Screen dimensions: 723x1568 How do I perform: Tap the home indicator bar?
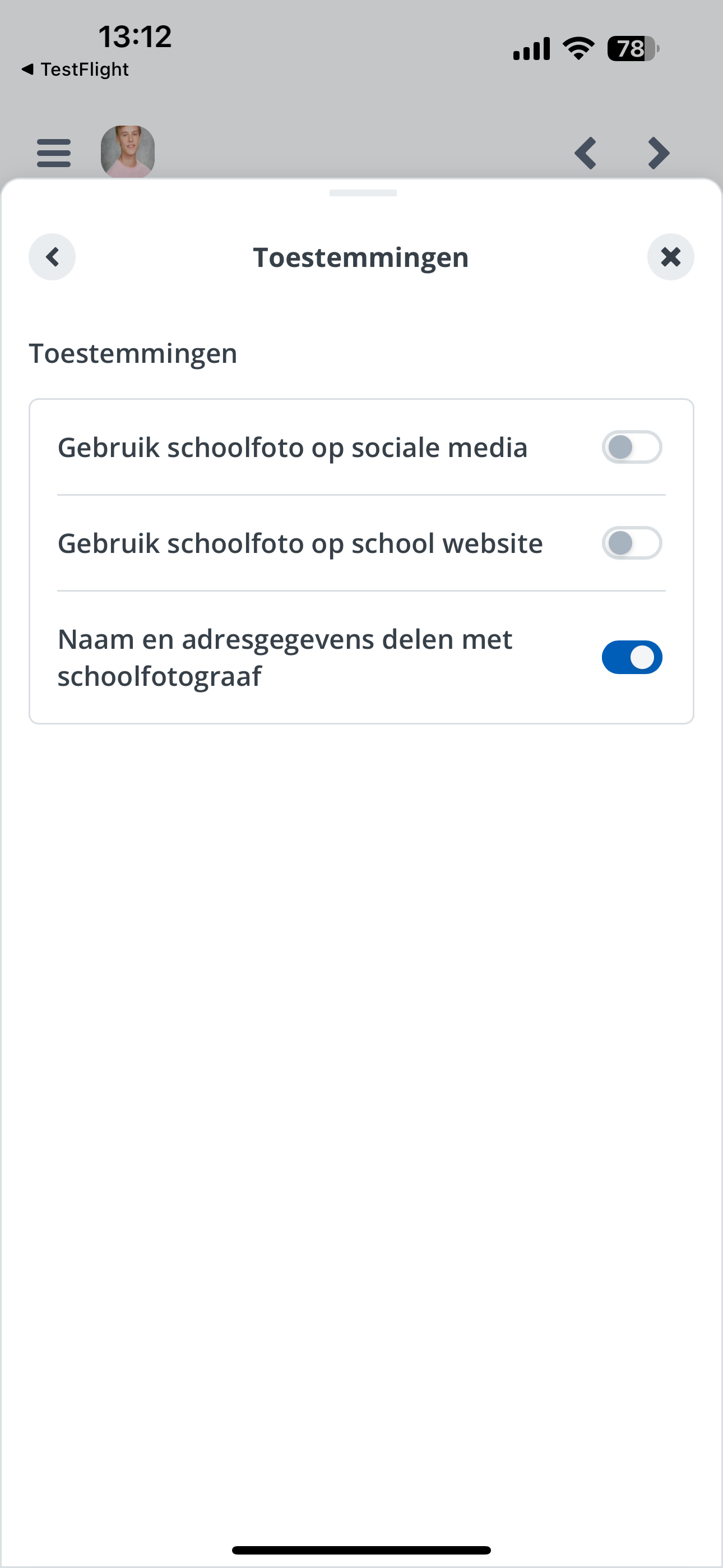tap(361, 1549)
